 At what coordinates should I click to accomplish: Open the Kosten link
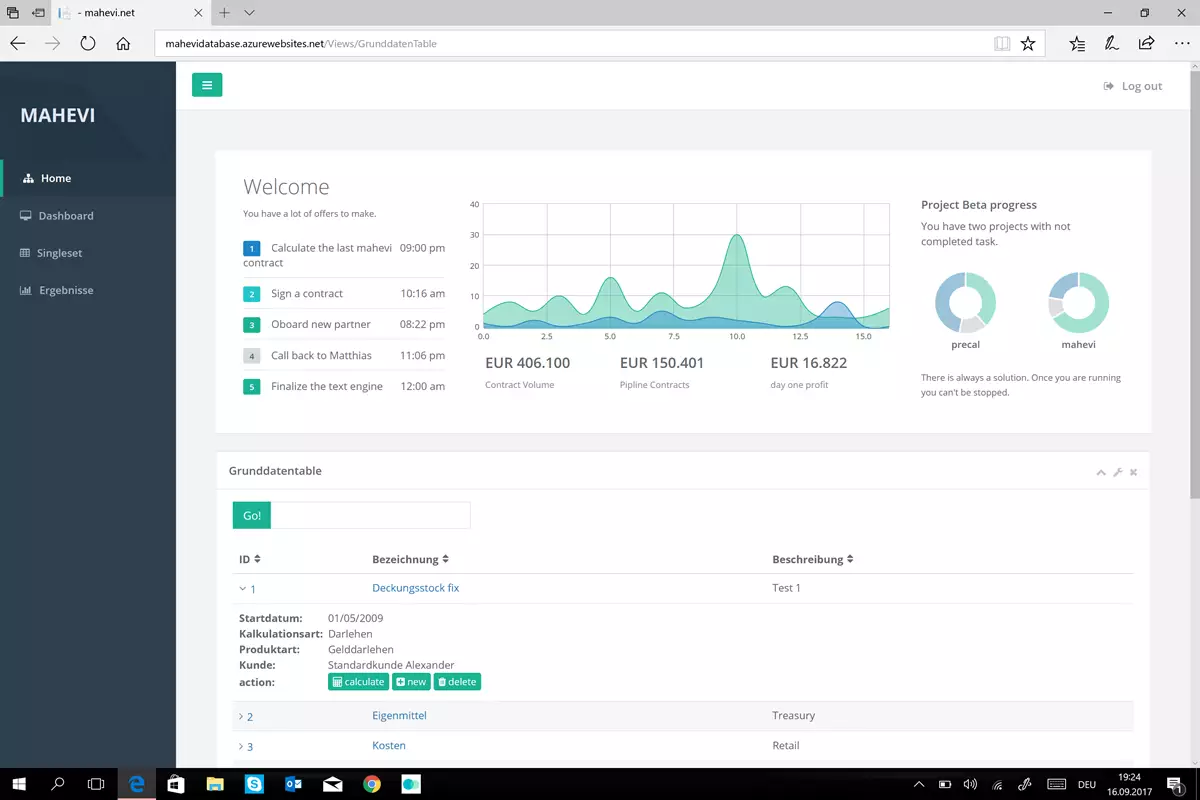click(x=389, y=746)
